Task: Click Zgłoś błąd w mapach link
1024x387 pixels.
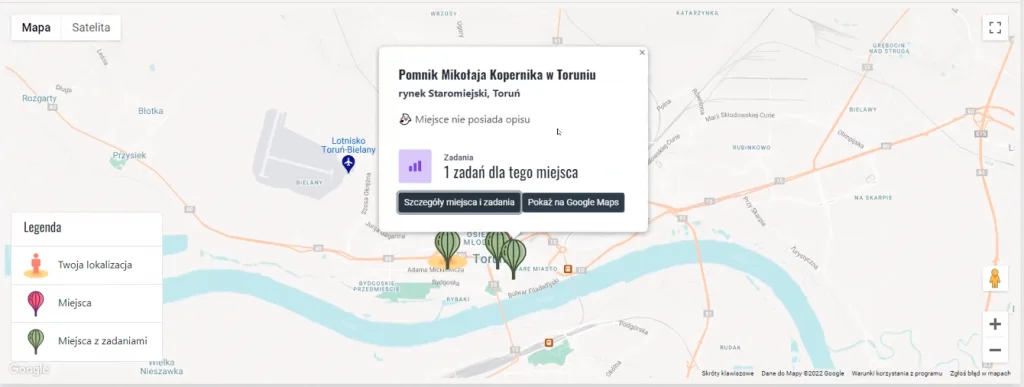Action: coord(981,374)
